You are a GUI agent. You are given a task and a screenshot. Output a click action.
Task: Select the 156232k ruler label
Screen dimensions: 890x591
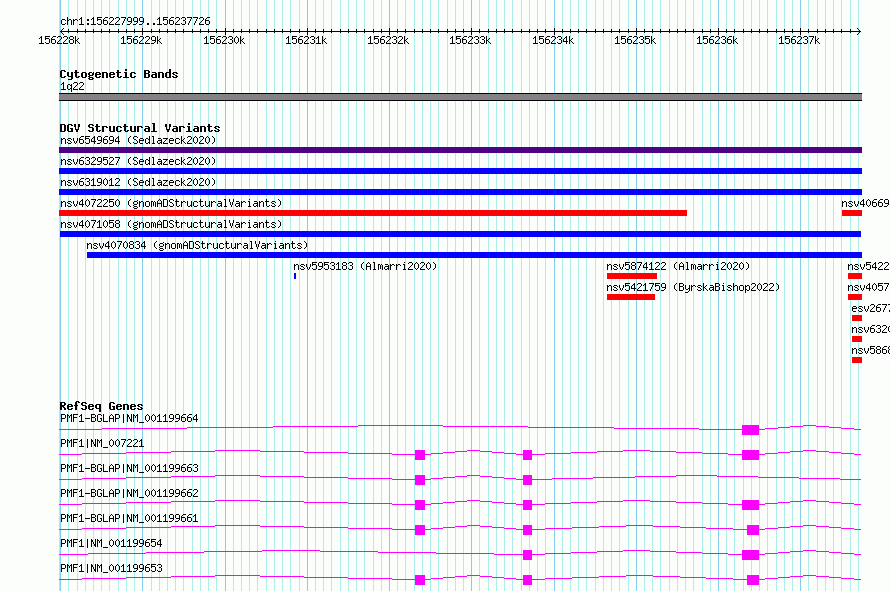point(388,40)
